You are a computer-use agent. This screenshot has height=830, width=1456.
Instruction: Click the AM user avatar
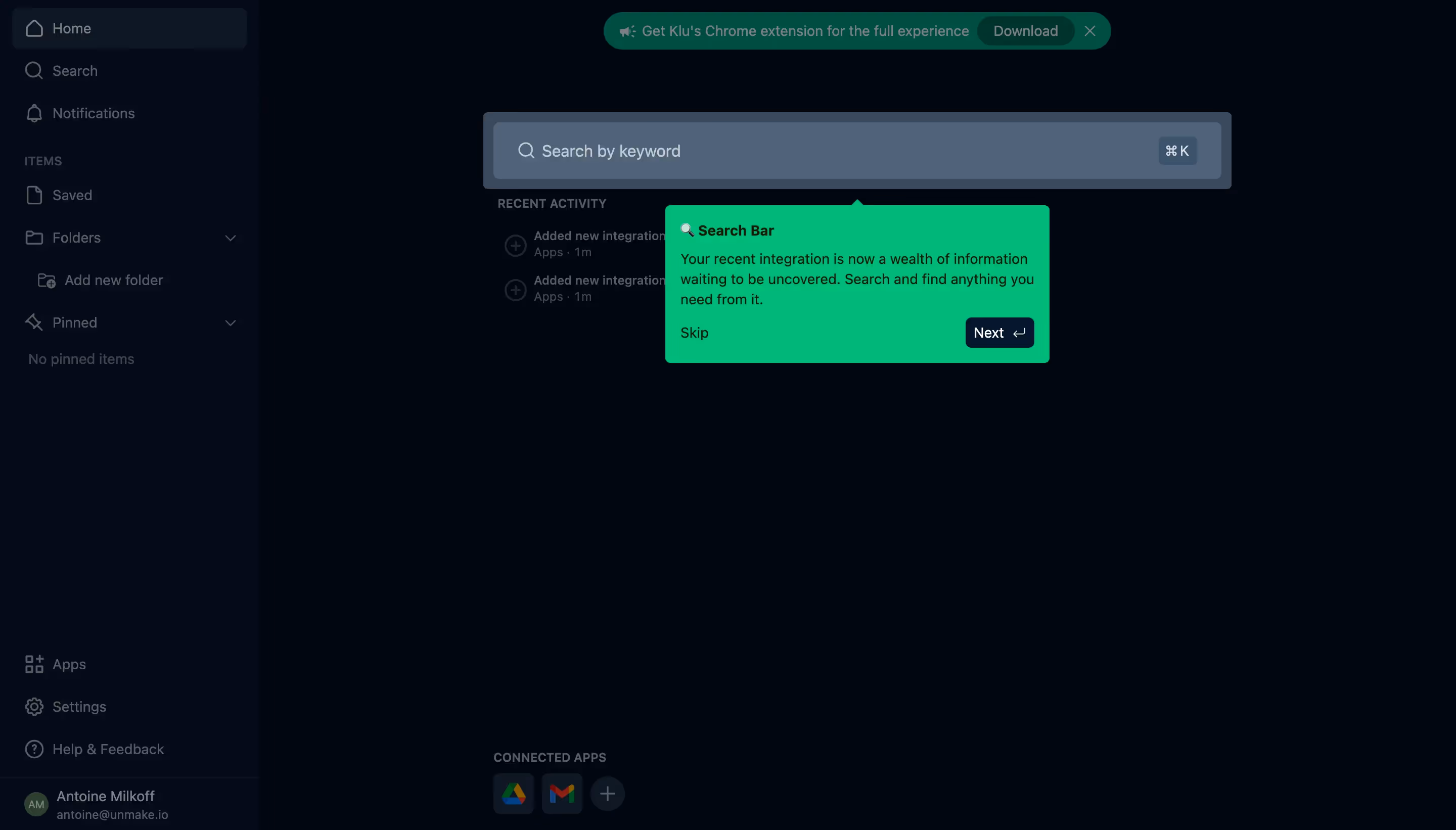pyautogui.click(x=36, y=804)
